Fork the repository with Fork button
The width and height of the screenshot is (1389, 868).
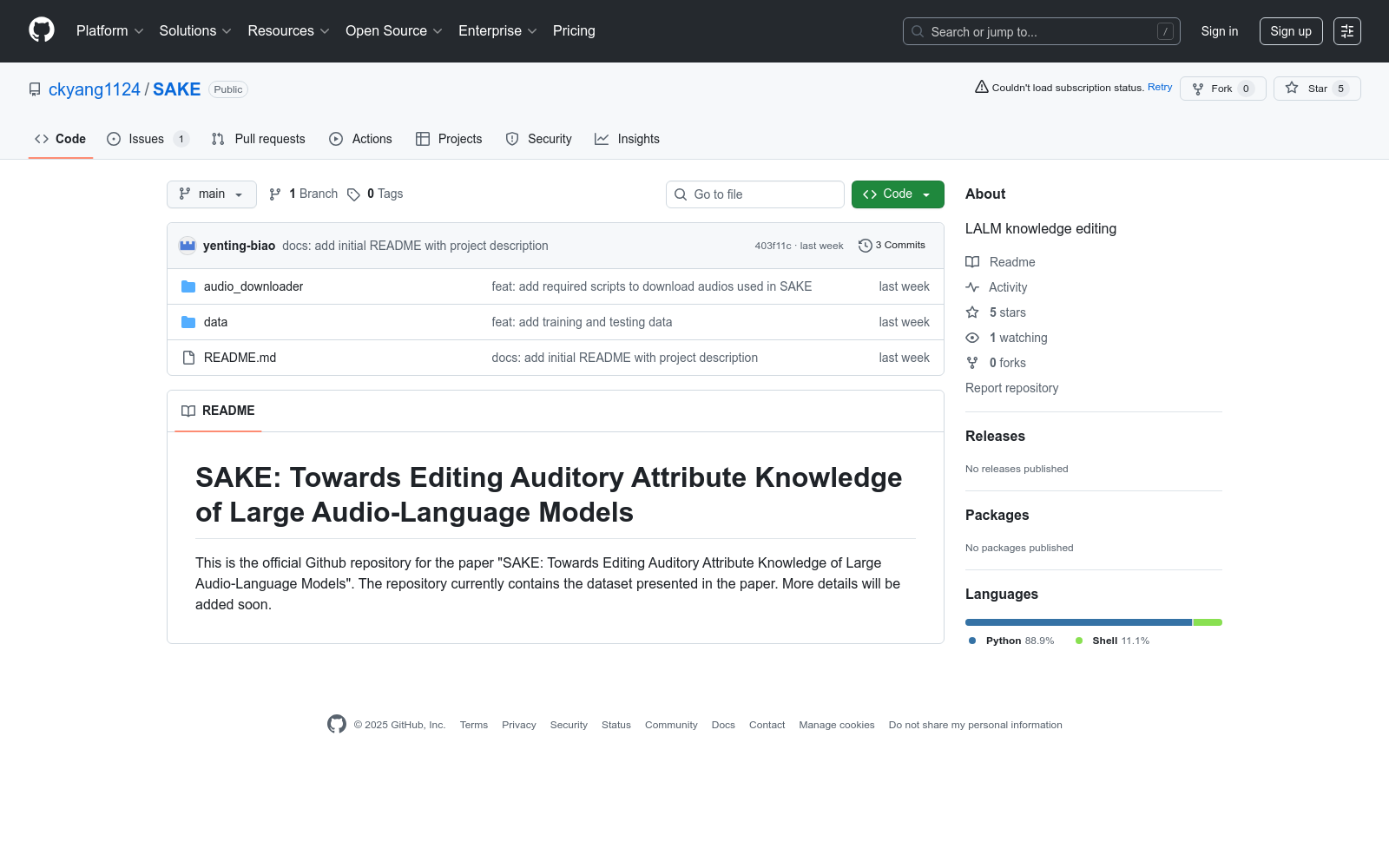[1223, 89]
